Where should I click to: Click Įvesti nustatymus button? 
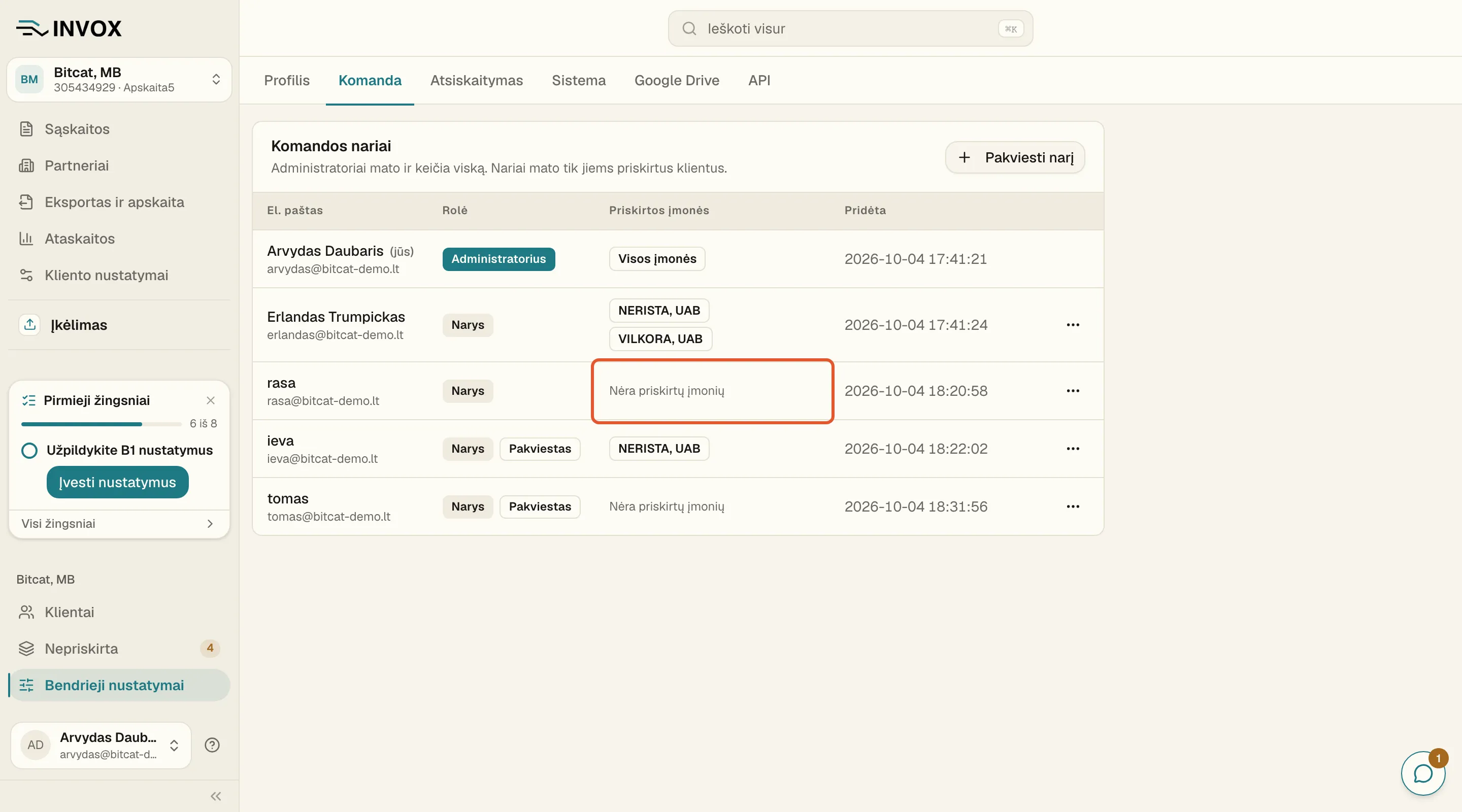click(x=117, y=482)
